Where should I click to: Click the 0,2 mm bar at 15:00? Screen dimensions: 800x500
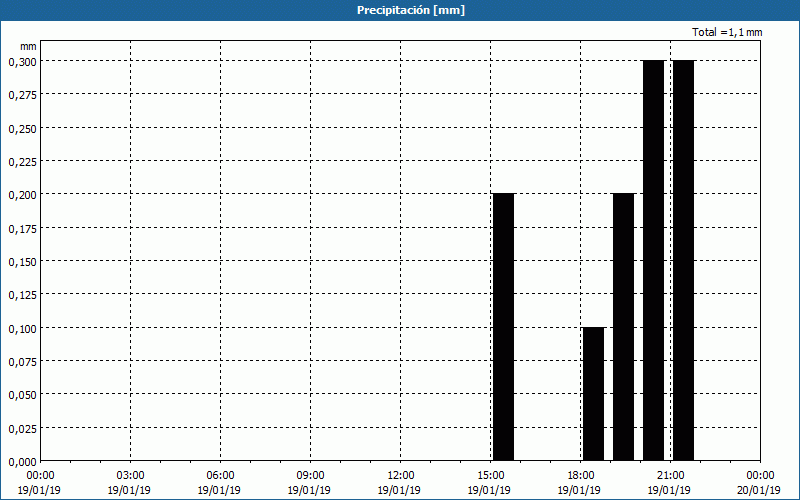504,327
